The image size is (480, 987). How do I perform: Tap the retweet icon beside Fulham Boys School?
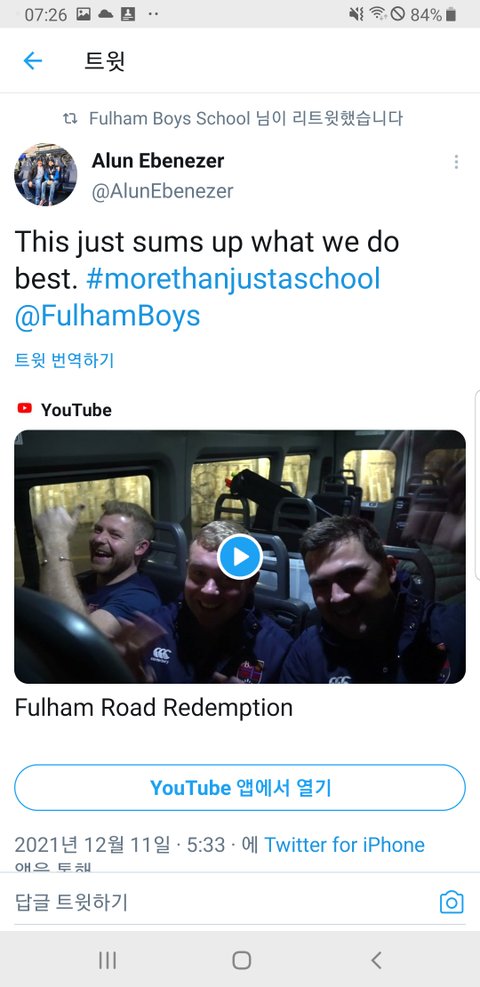coord(70,118)
